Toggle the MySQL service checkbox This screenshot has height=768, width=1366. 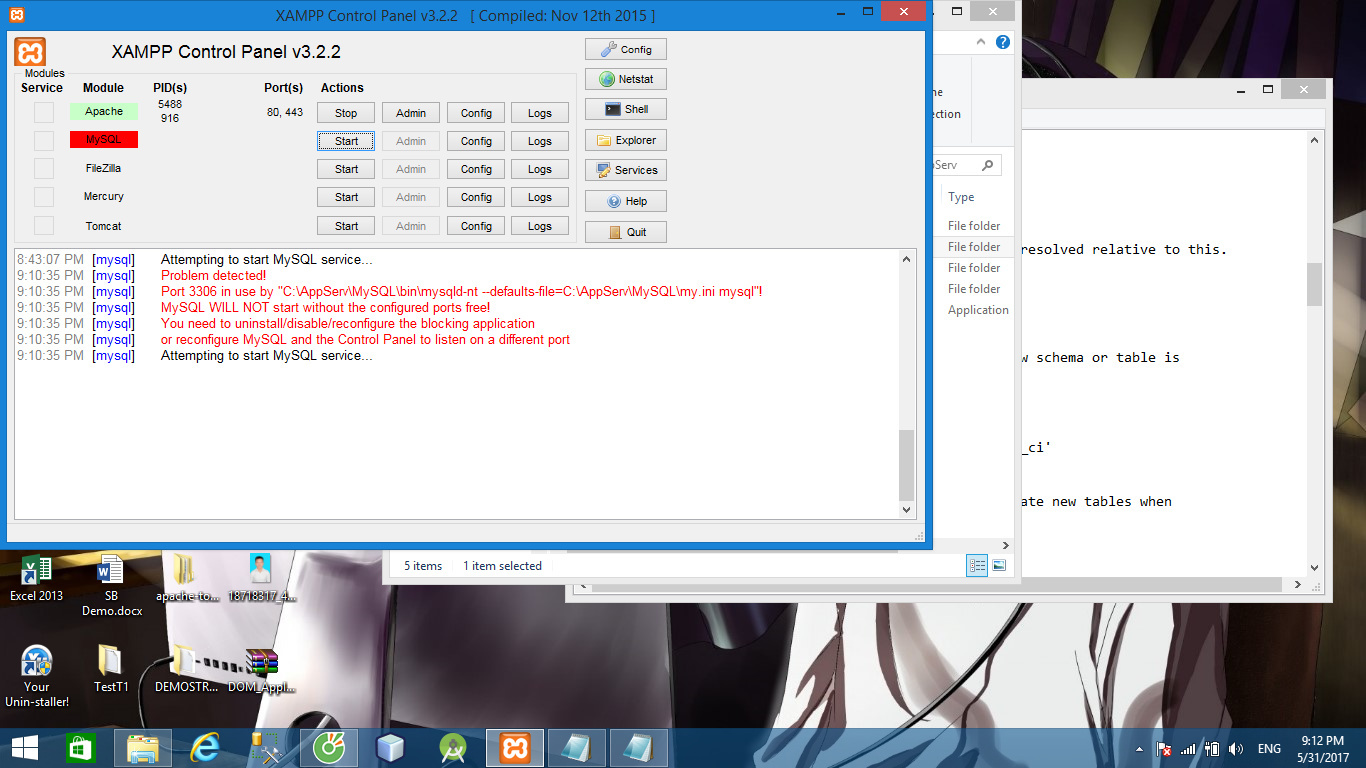[x=44, y=140]
